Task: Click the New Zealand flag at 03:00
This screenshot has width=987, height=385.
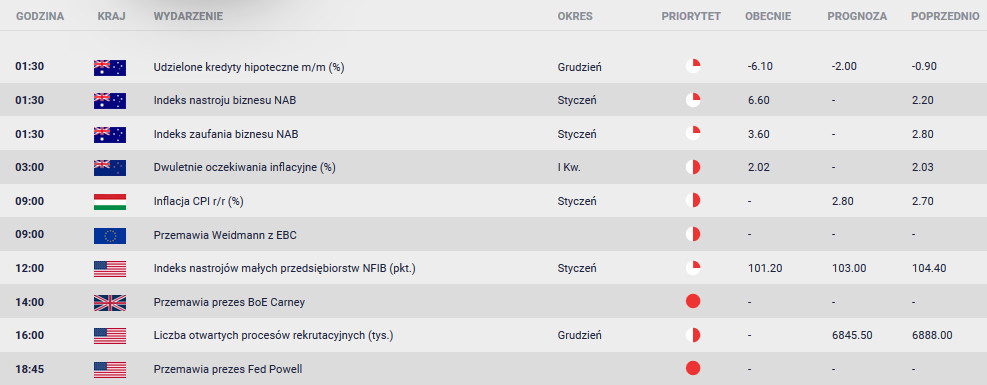Action: pyautogui.click(x=110, y=168)
